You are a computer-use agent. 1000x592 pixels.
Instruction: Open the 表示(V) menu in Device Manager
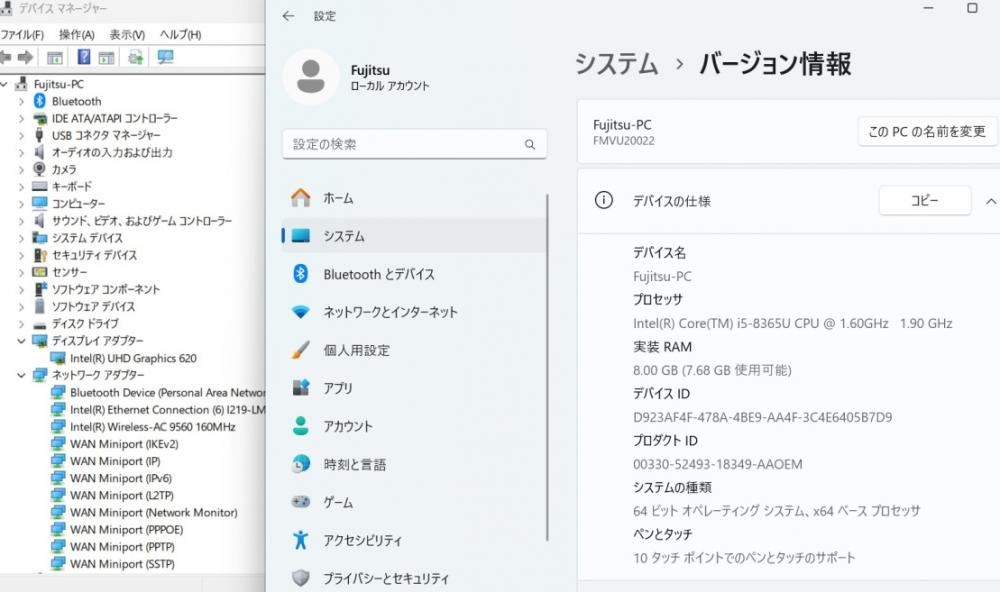[127, 34]
